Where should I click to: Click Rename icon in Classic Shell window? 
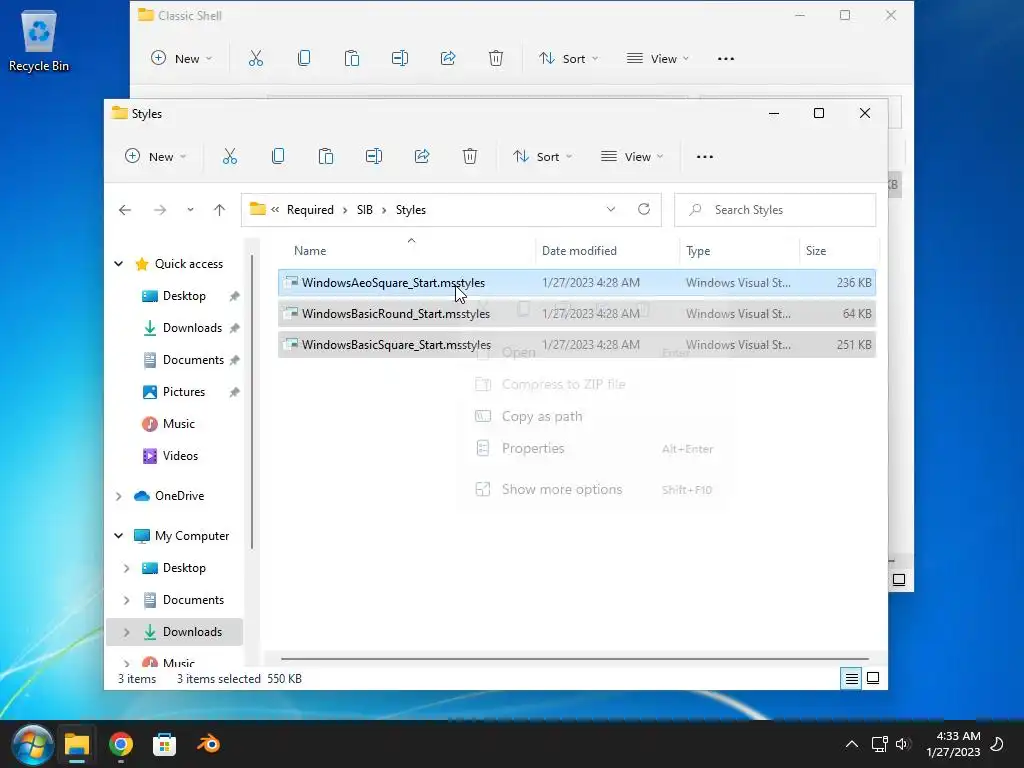(x=400, y=59)
